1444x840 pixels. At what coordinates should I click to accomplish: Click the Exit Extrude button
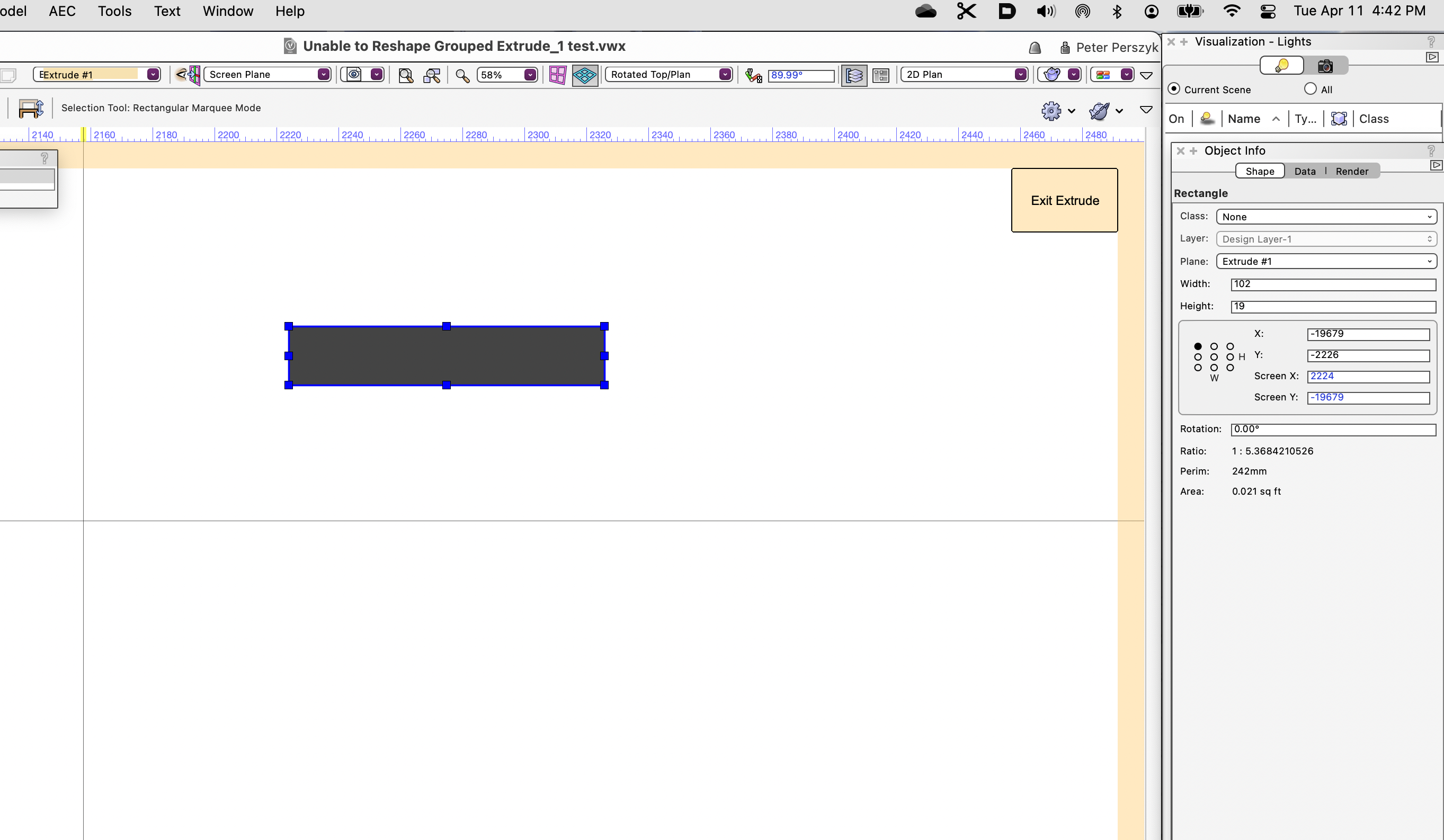pos(1064,200)
